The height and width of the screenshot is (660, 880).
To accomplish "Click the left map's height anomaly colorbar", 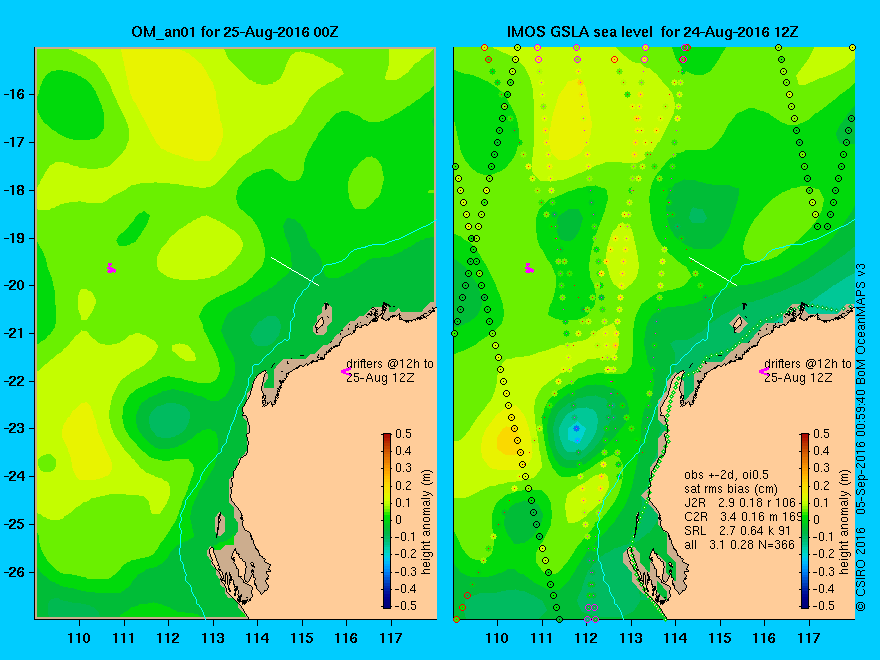I will coord(386,520).
